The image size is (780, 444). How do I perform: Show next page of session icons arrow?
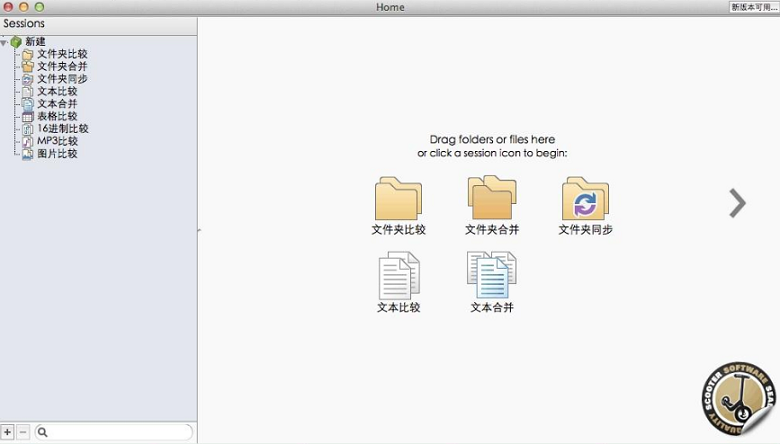point(737,203)
